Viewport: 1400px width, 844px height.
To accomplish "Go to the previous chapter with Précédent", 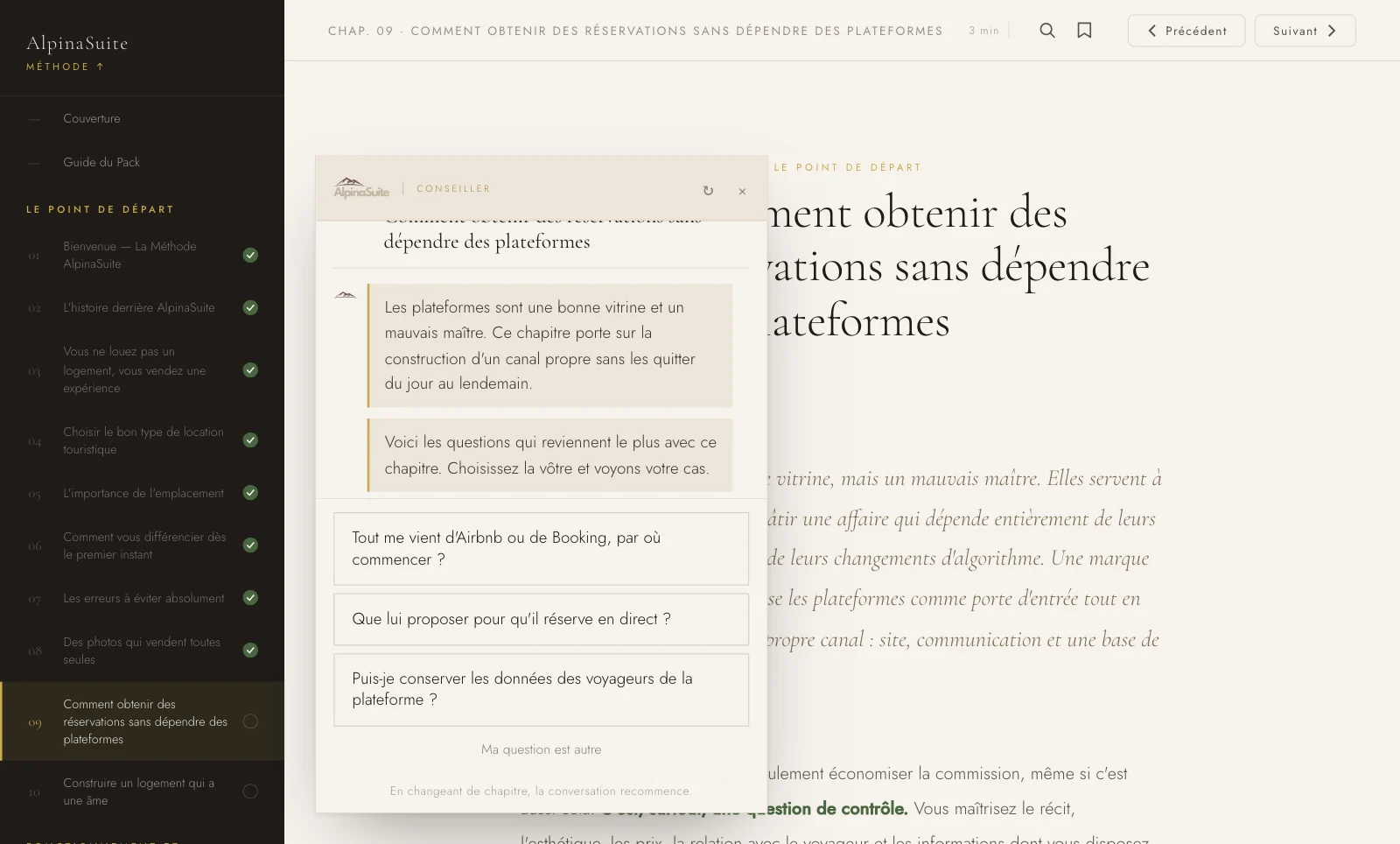I will click(1186, 31).
